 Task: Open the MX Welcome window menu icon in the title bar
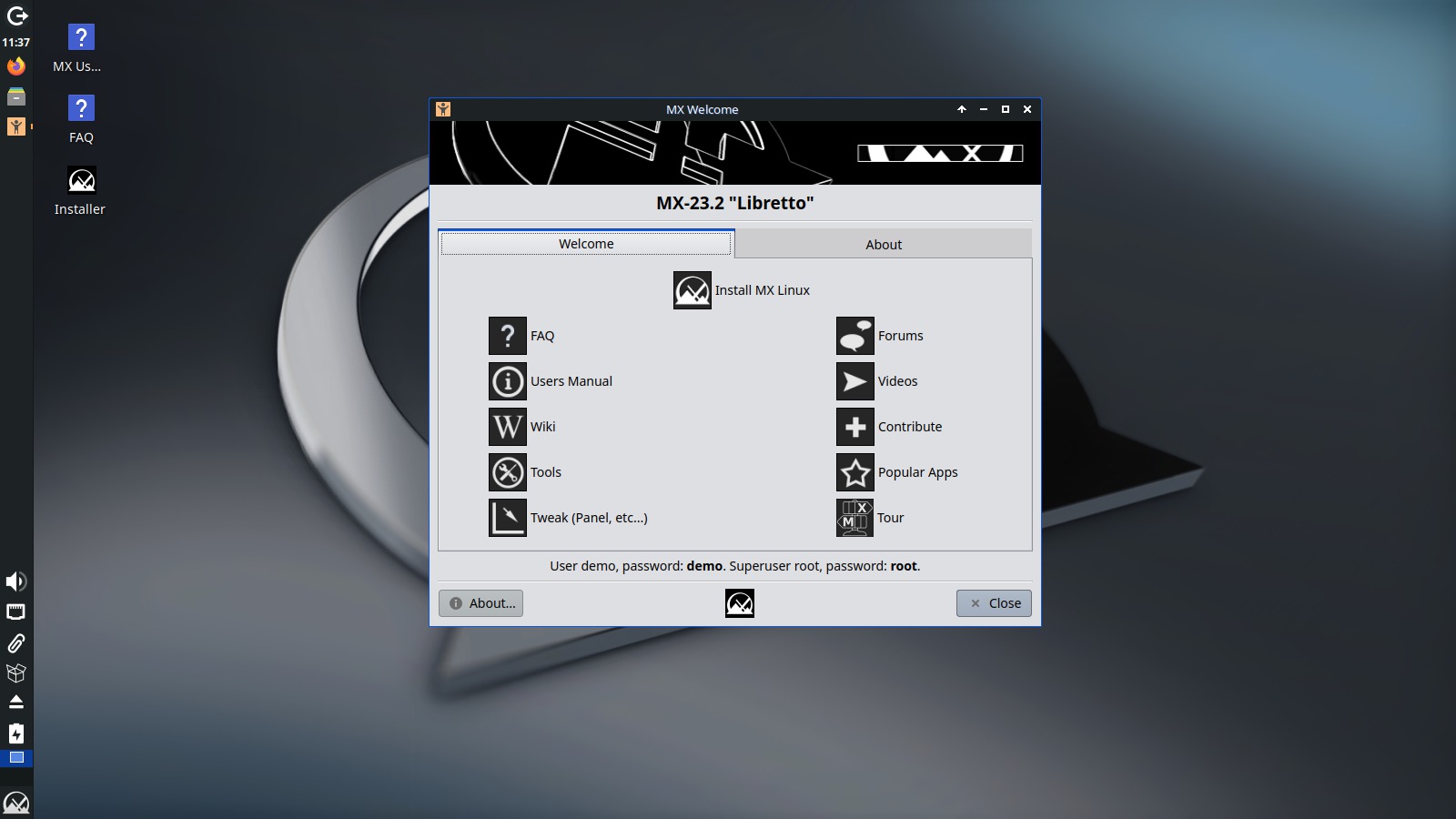click(x=443, y=109)
